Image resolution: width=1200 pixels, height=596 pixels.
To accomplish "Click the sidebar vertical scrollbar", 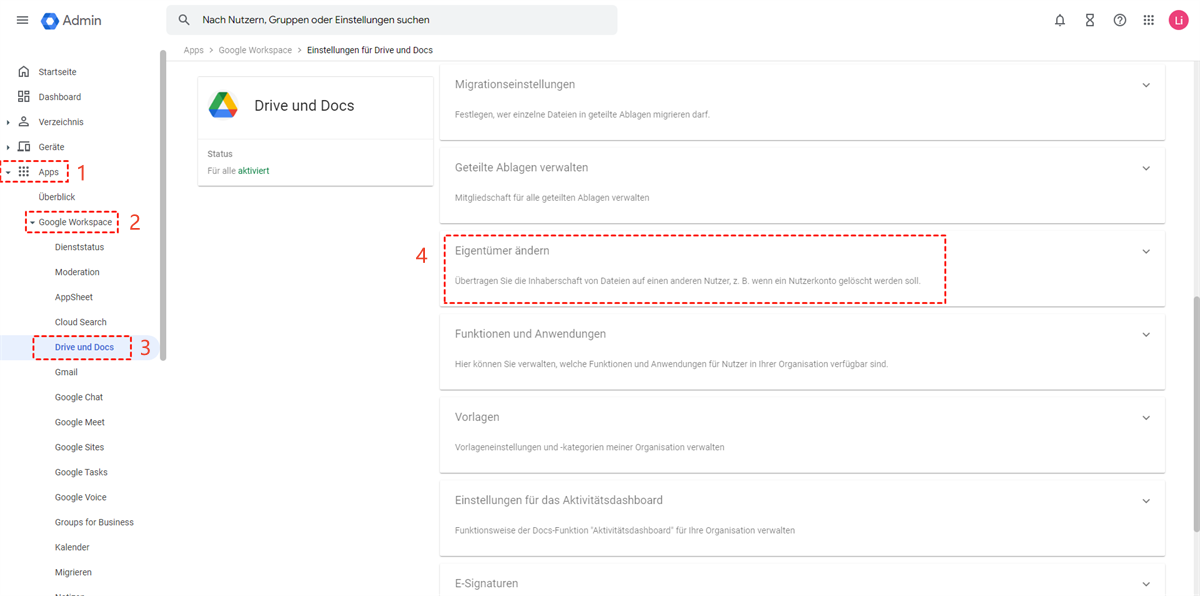I will [x=163, y=200].
